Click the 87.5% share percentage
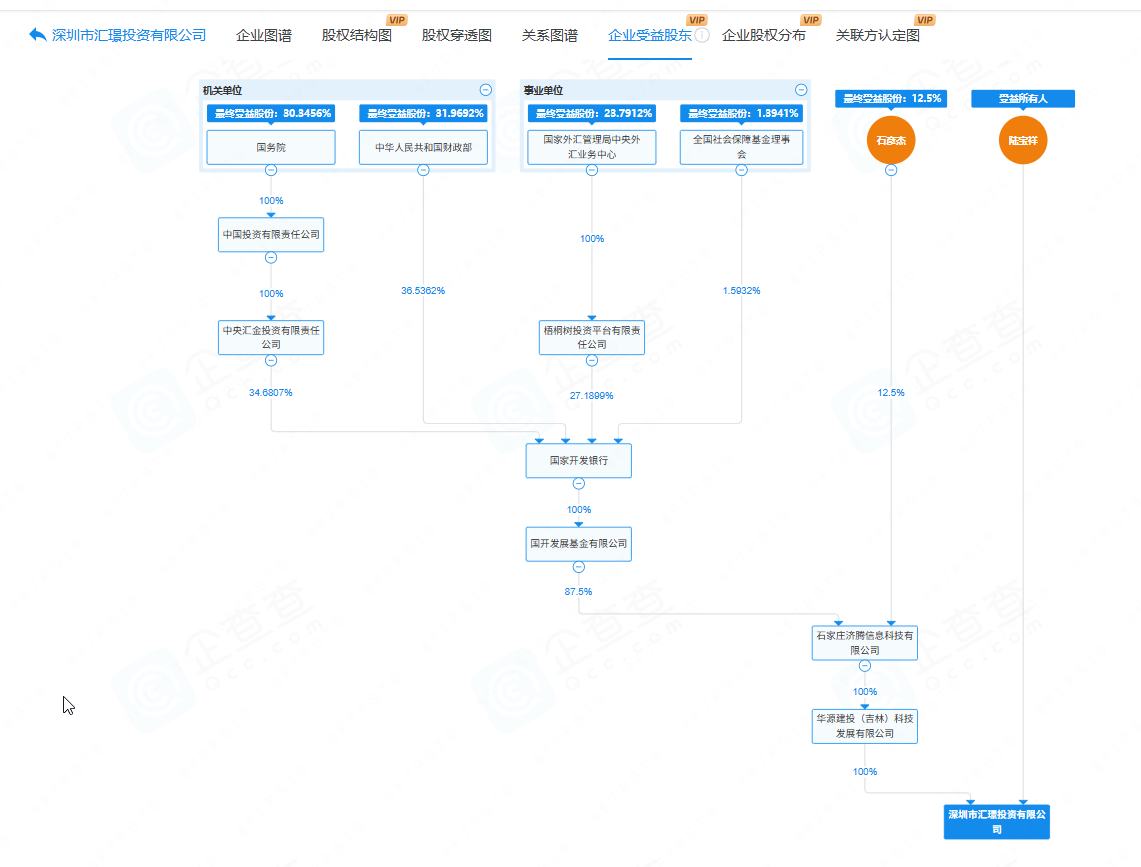 579,591
